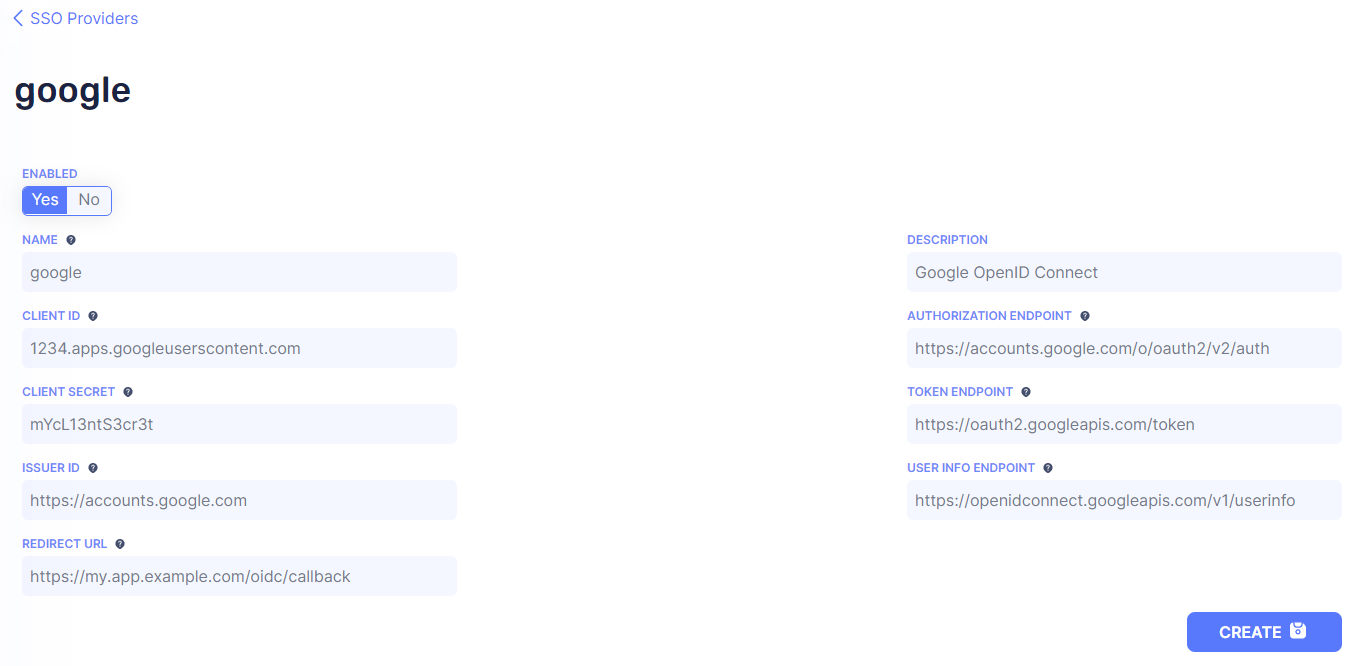Click the help icon next to Name

tap(71, 240)
